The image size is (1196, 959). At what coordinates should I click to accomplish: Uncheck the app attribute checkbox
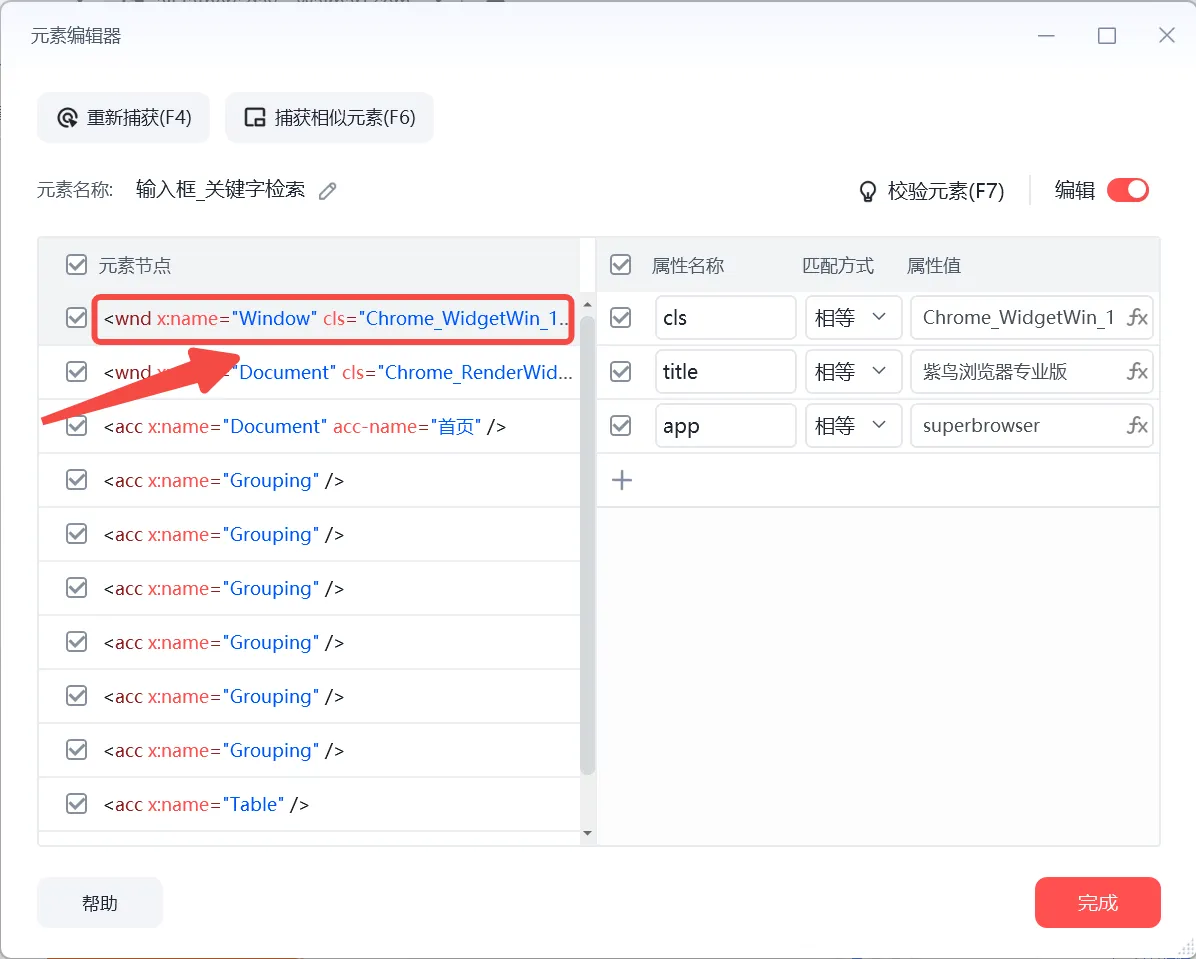click(x=621, y=426)
